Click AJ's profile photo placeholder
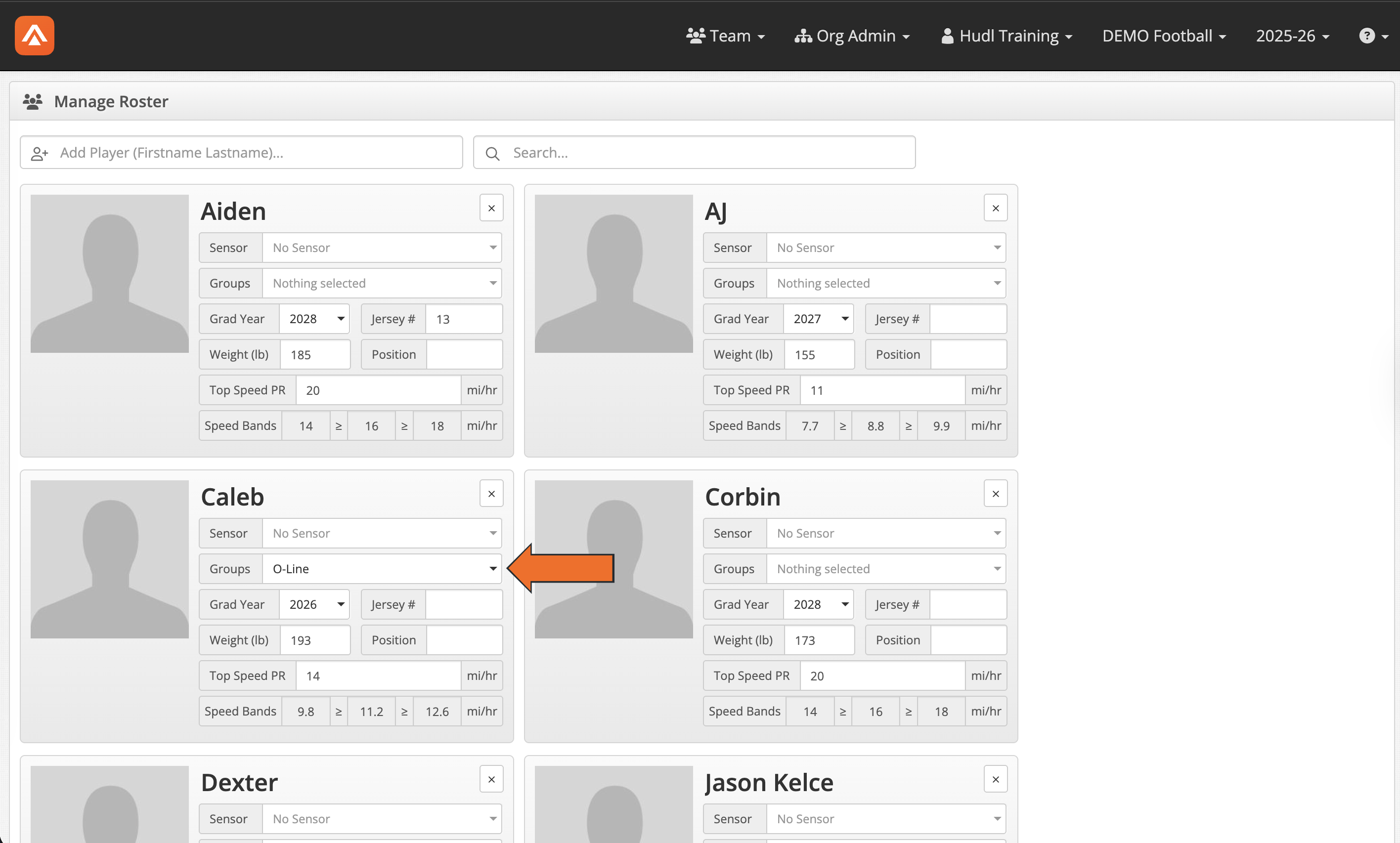This screenshot has width=1400, height=843. click(x=613, y=274)
